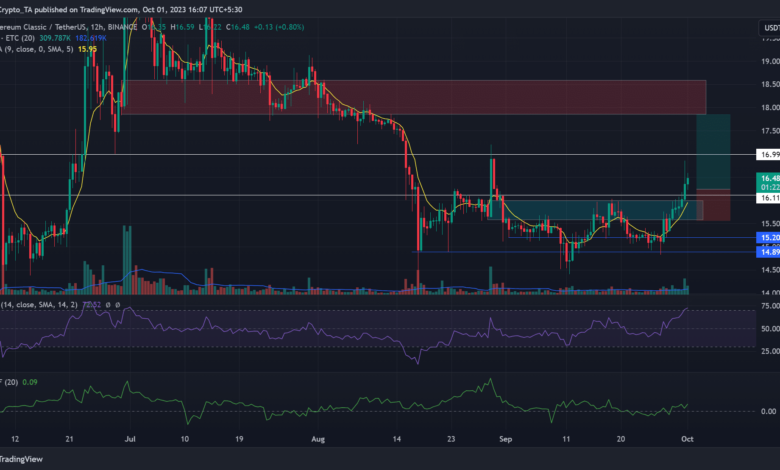Select the blue 15.20 price level label
Image resolution: width=780 pixels, height=470 pixels.
pyautogui.click(x=764, y=238)
